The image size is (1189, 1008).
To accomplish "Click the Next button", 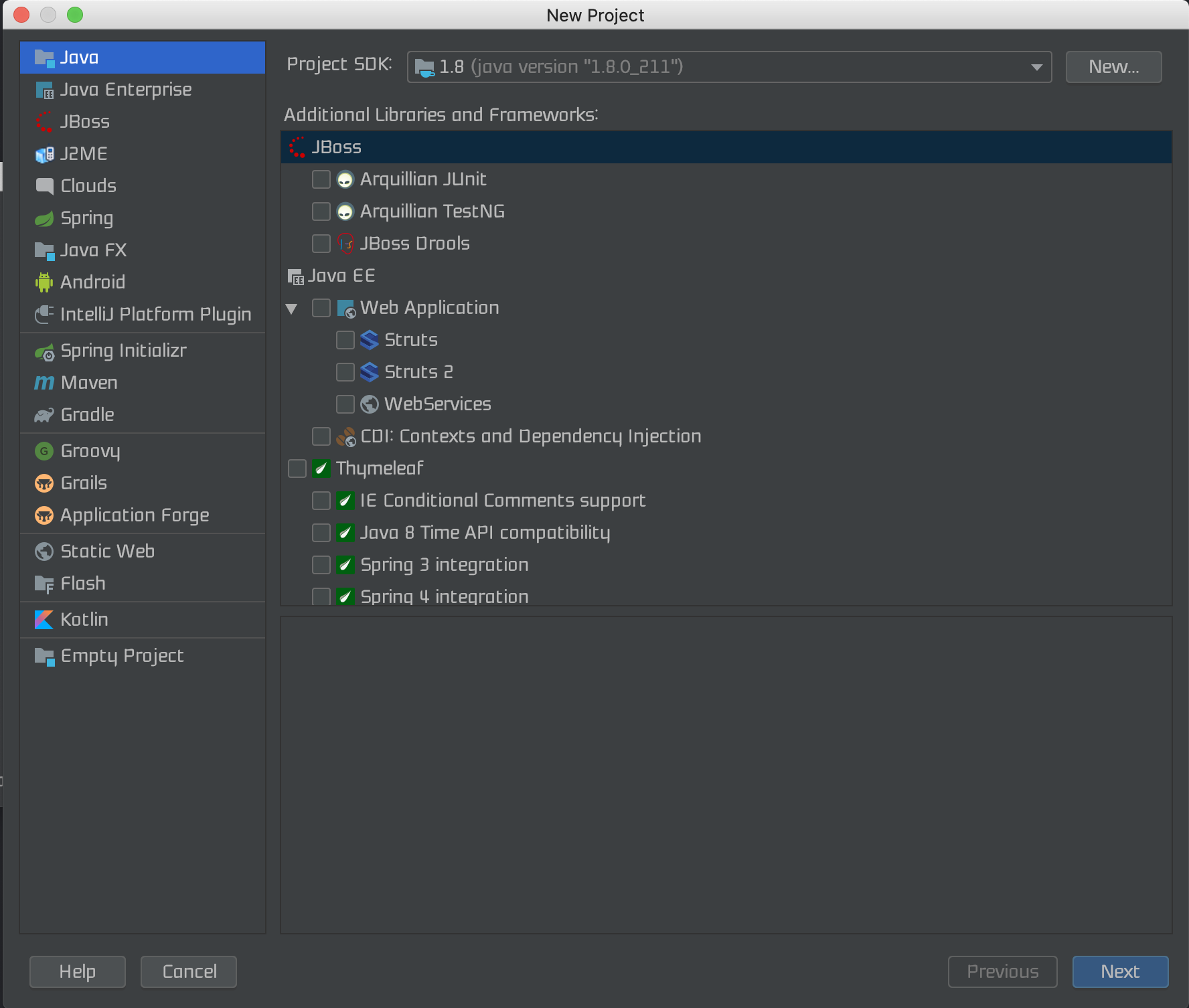I will coord(1120,972).
